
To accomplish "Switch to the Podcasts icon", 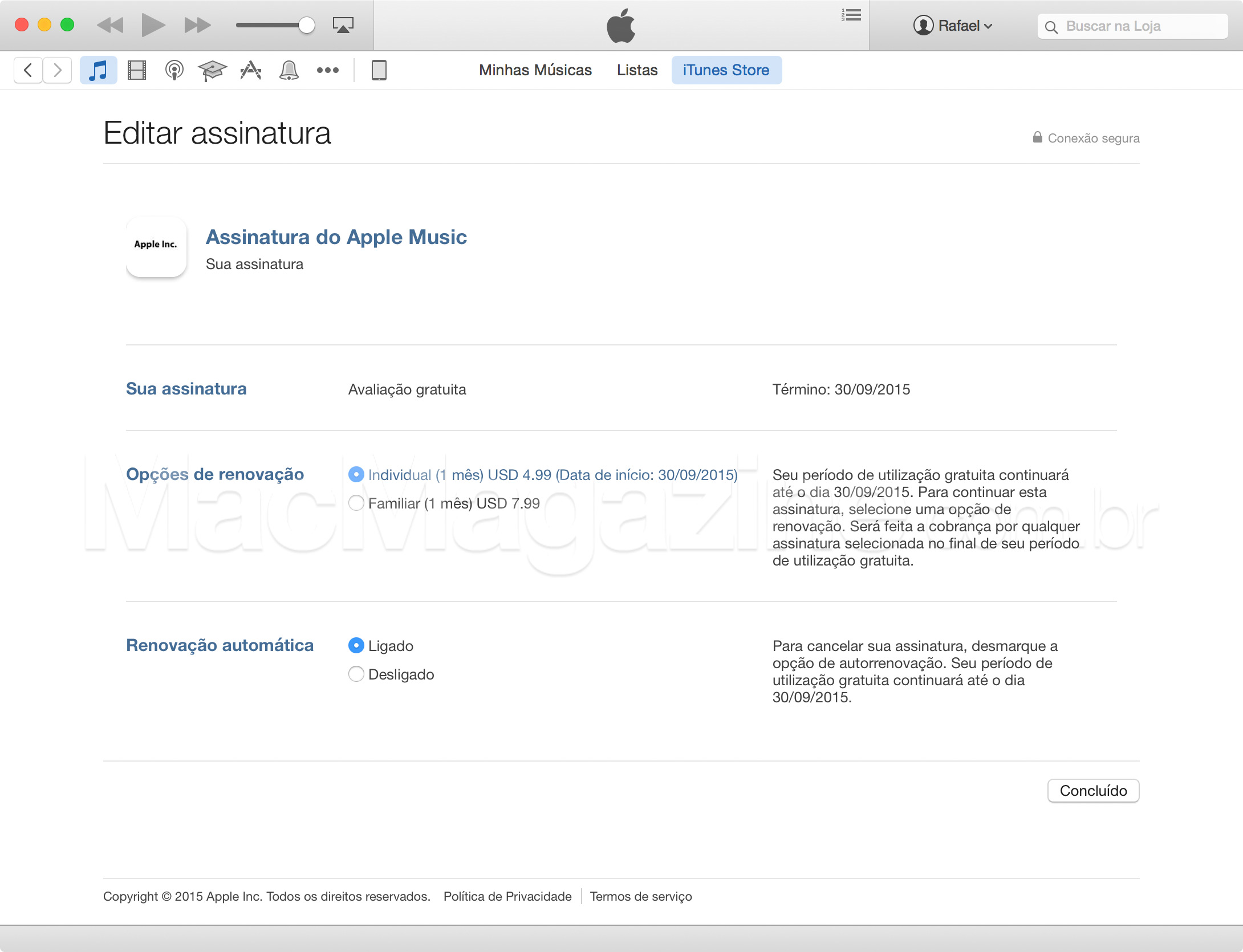I will point(174,70).
